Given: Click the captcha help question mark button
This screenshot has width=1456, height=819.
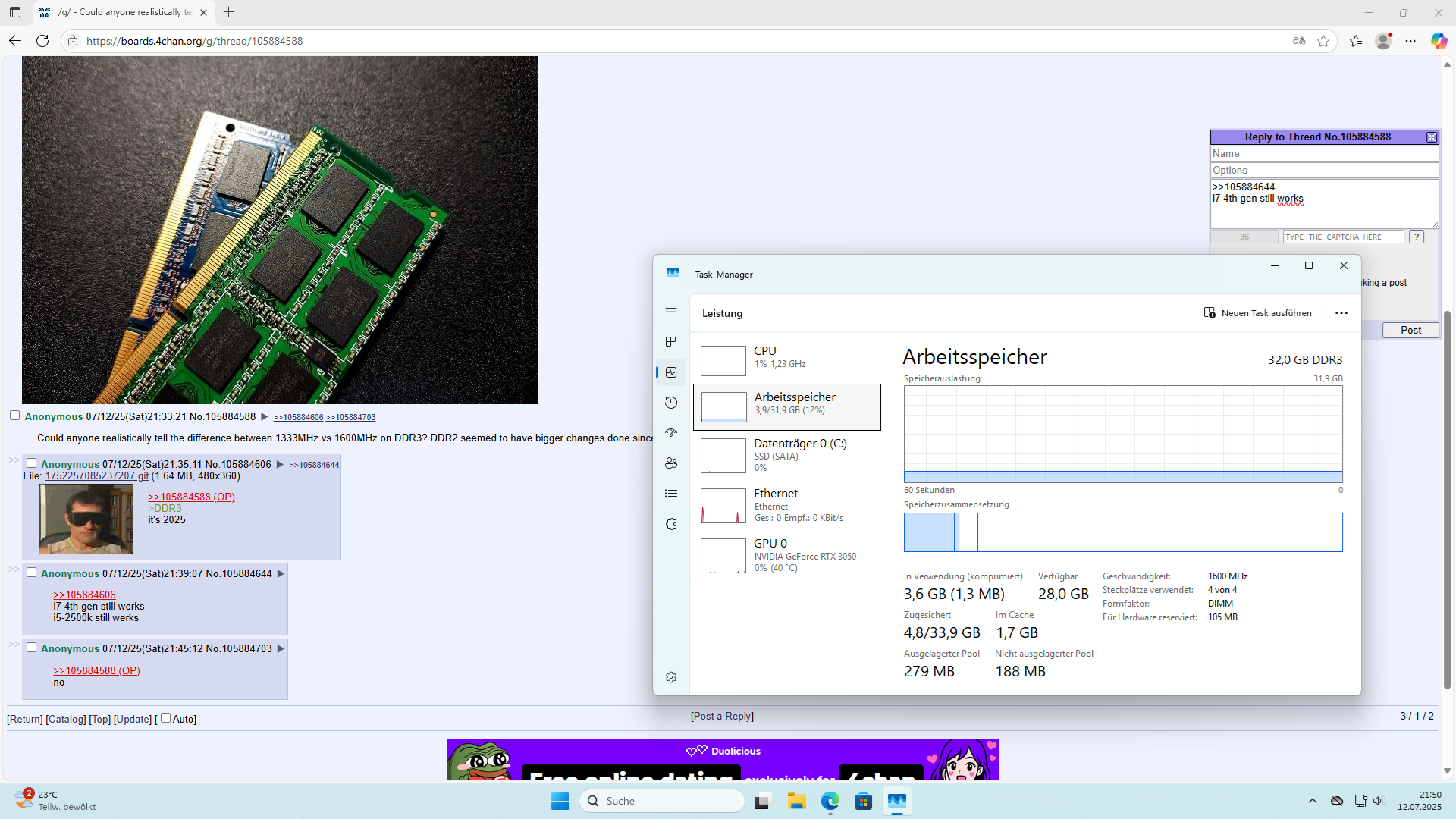Looking at the screenshot, I should [x=1416, y=237].
